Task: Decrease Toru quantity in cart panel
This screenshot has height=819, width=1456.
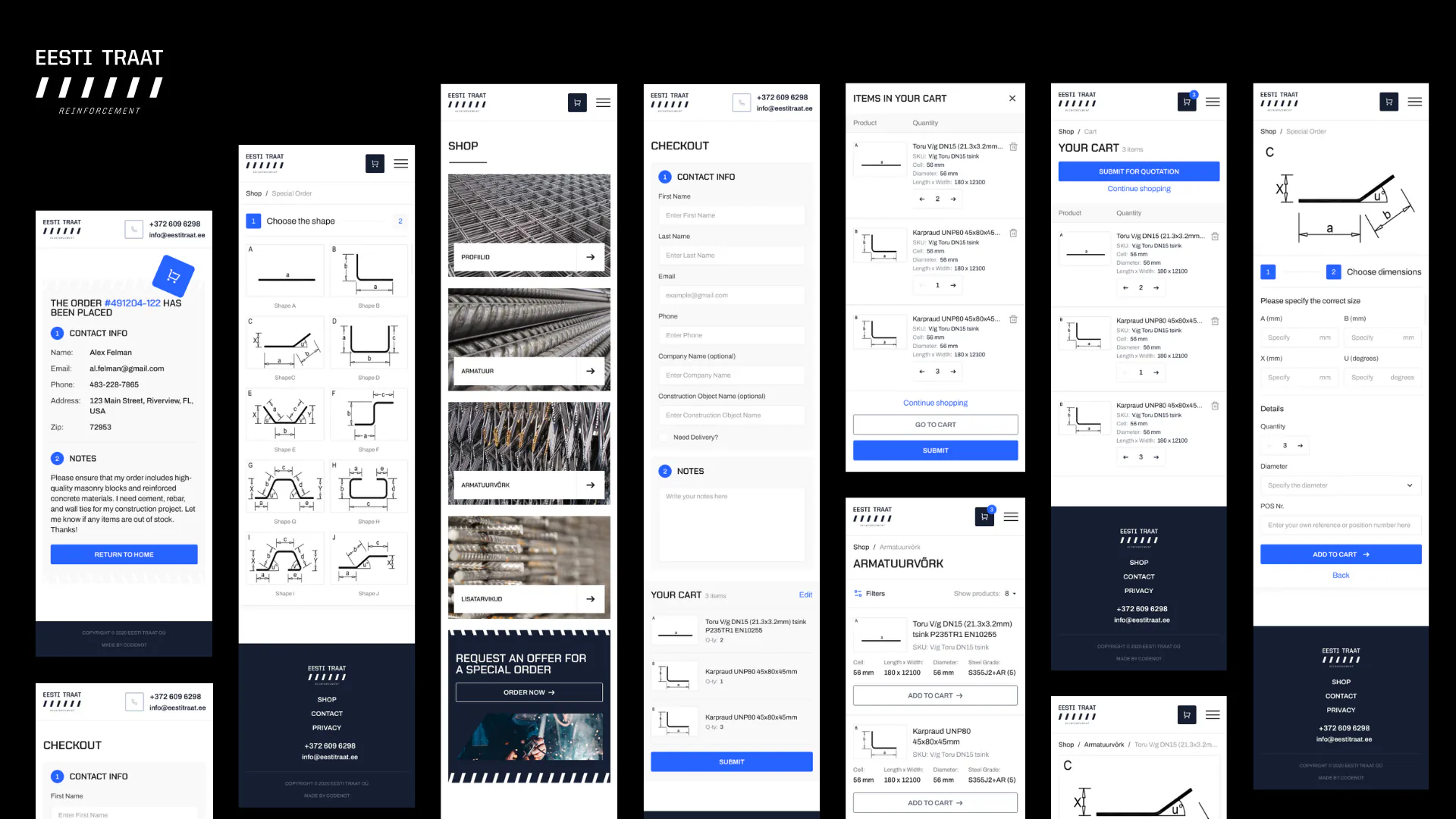Action: tap(921, 199)
